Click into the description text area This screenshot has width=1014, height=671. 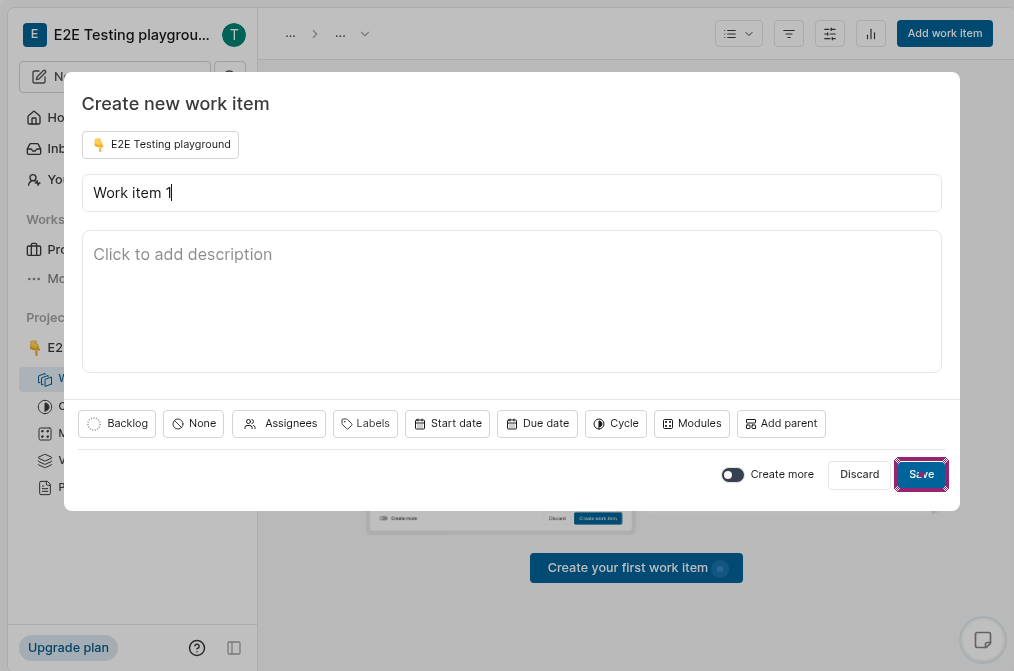(x=511, y=300)
